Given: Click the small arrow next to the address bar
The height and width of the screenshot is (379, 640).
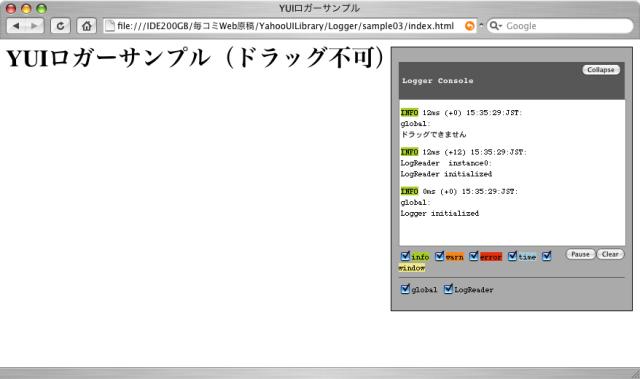Looking at the screenshot, I should [481, 26].
